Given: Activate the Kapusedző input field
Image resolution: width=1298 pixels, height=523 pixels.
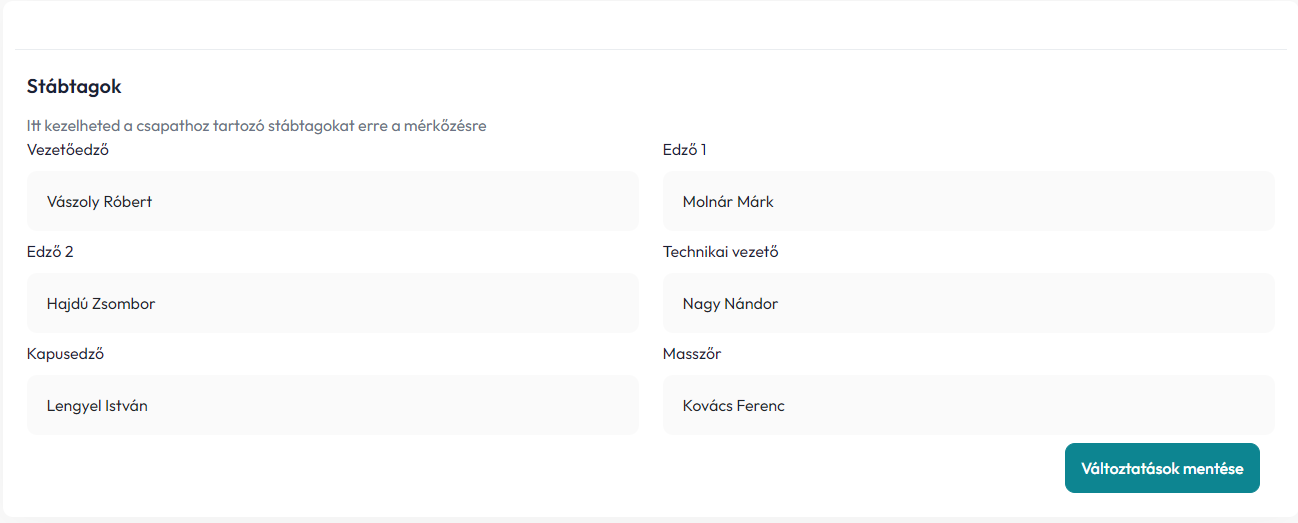Looking at the screenshot, I should click(x=333, y=405).
